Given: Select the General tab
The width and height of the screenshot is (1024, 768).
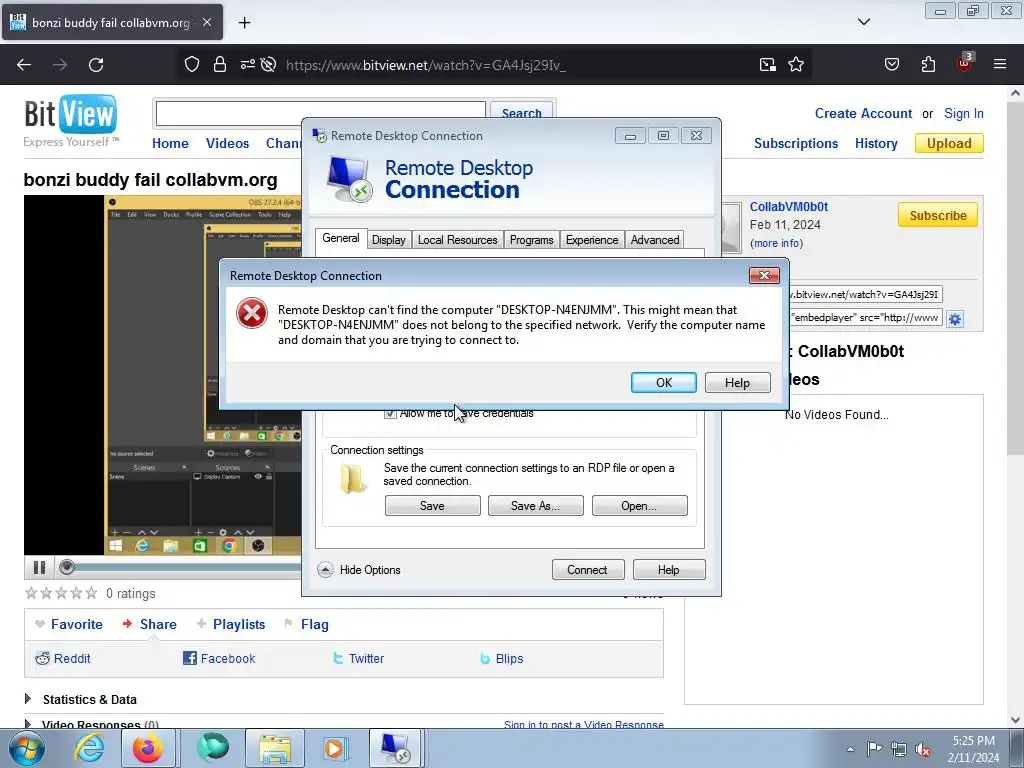Looking at the screenshot, I should 341,238.
